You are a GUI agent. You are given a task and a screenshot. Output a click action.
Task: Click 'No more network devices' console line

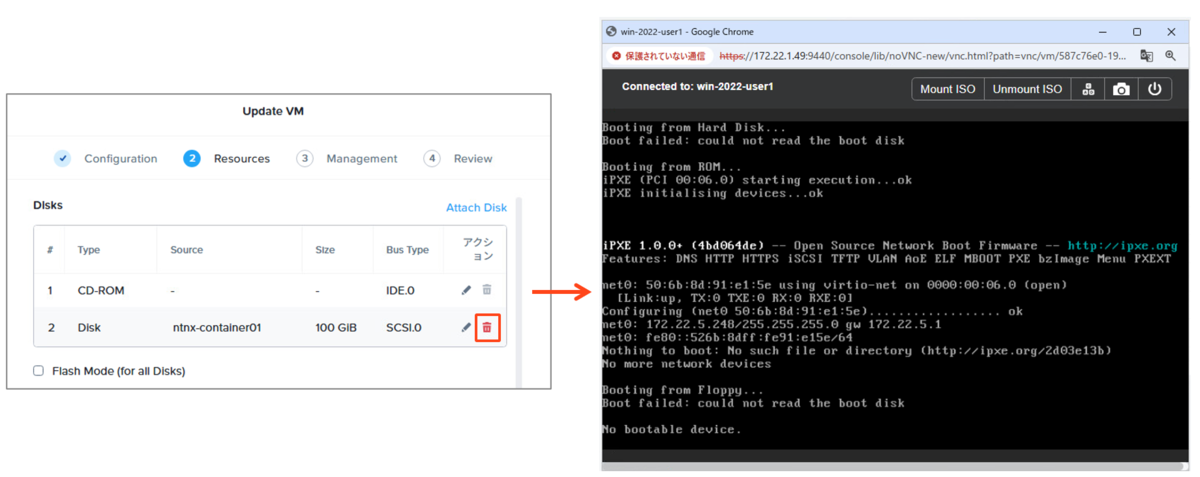pyautogui.click(x=686, y=364)
